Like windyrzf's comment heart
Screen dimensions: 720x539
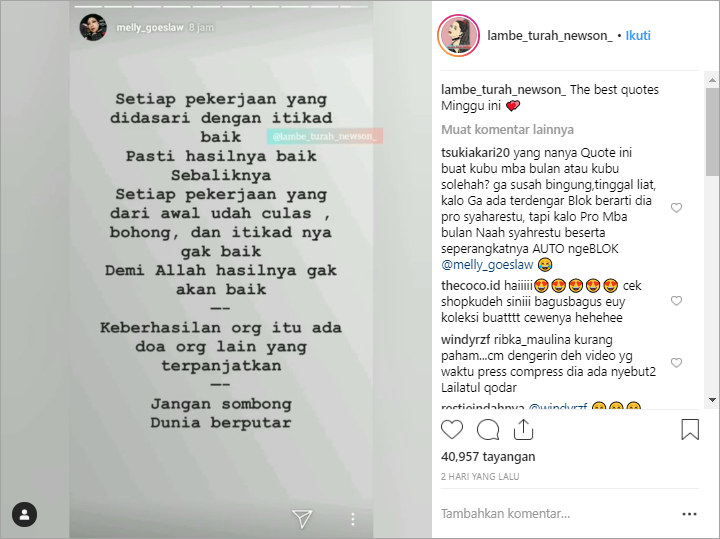point(676,363)
